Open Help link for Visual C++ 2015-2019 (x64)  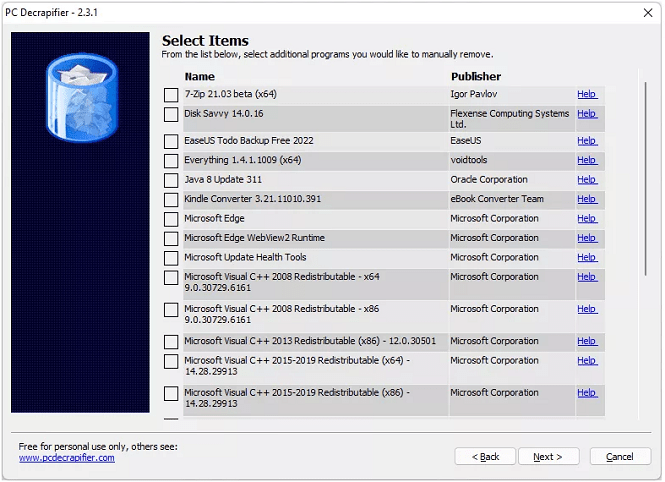click(587, 361)
